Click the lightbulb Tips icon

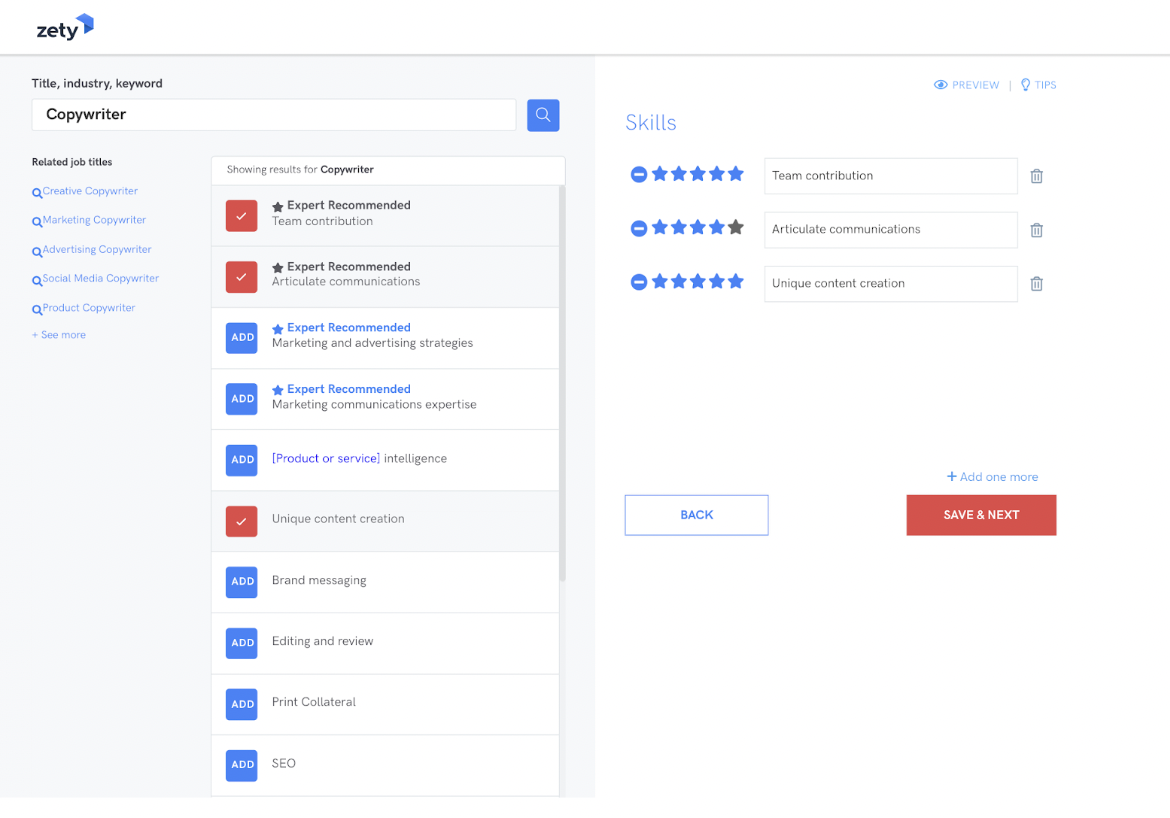[x=1025, y=85]
